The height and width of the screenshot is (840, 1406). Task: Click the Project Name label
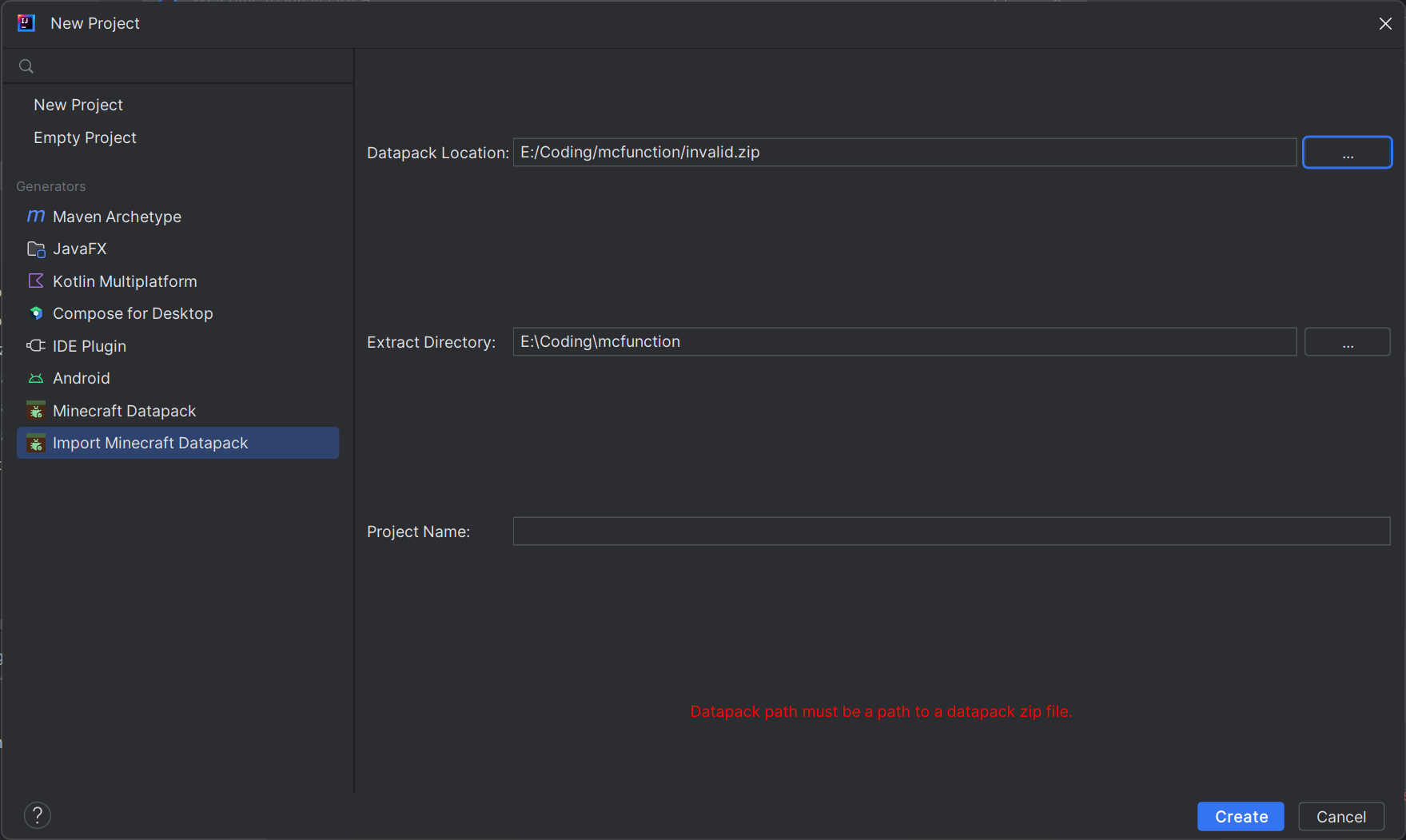[x=419, y=531]
